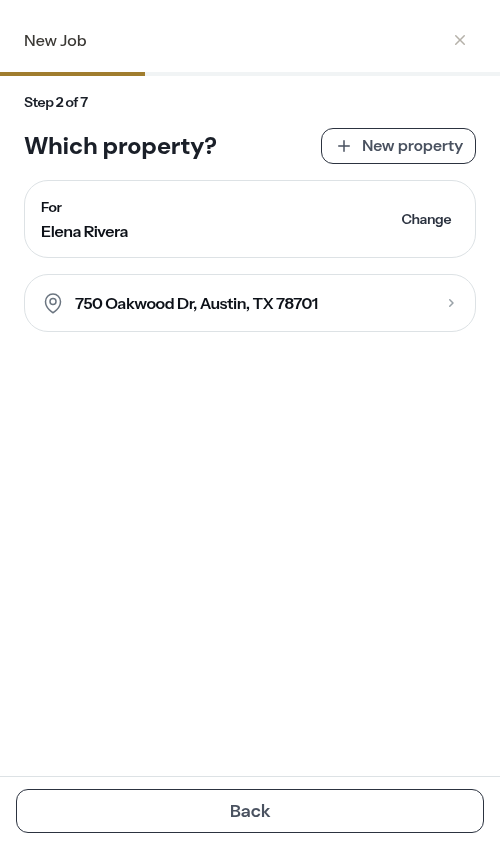Viewport: 500px width, 845px height.
Task: Add a New property
Action: (x=398, y=146)
